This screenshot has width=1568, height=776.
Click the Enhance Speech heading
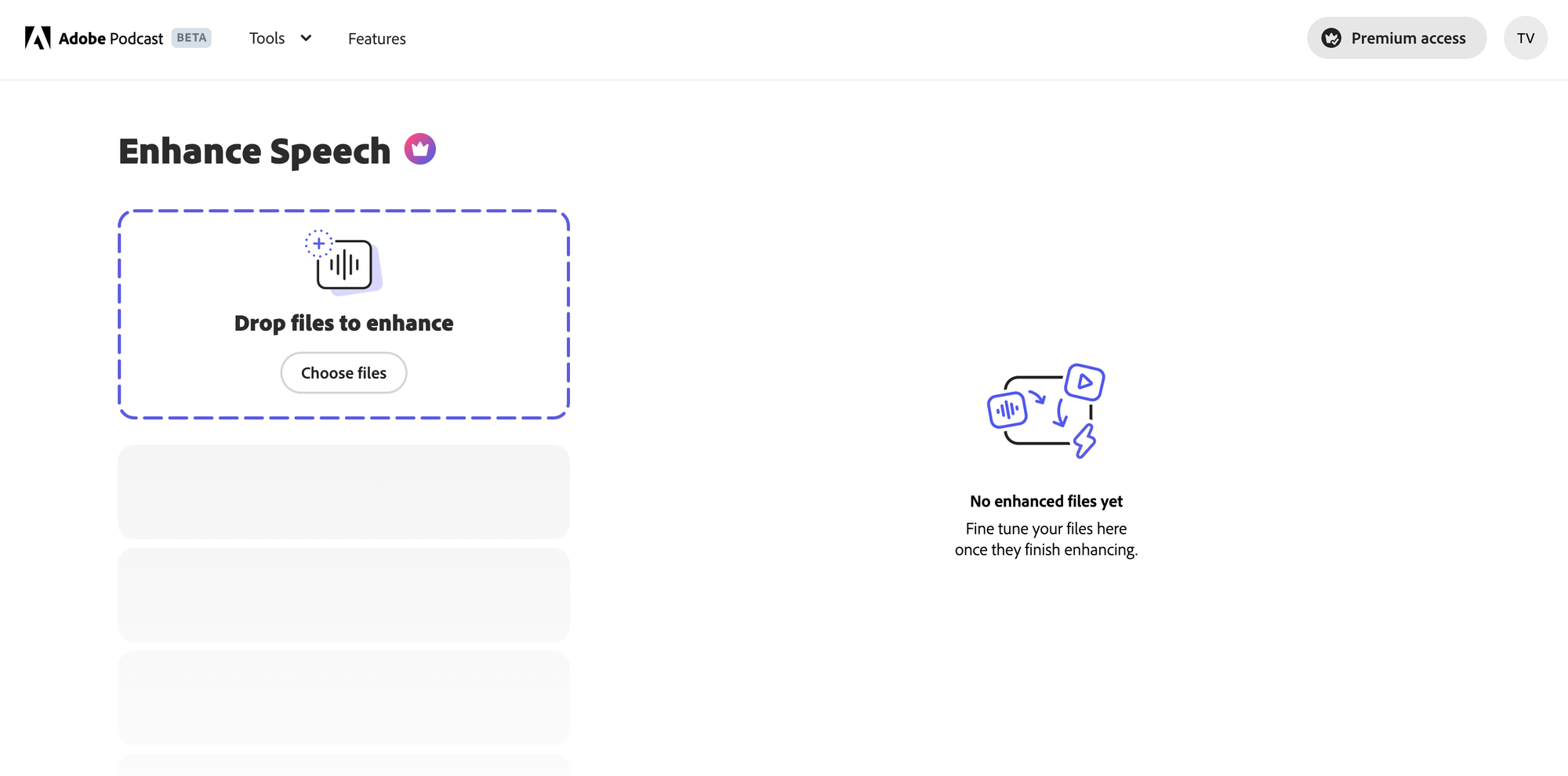pyautogui.click(x=255, y=150)
